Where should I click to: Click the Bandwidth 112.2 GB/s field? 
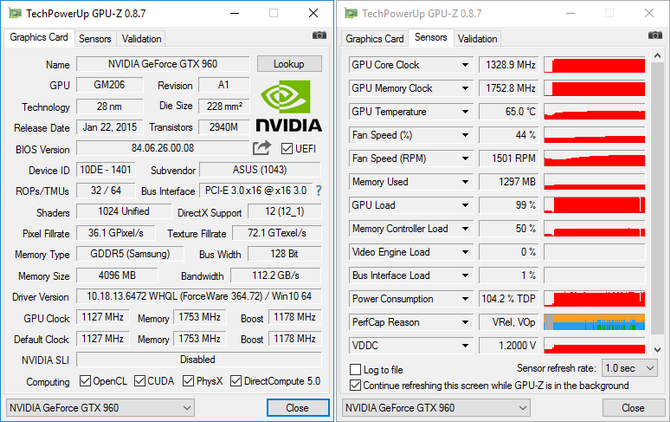tap(276, 275)
